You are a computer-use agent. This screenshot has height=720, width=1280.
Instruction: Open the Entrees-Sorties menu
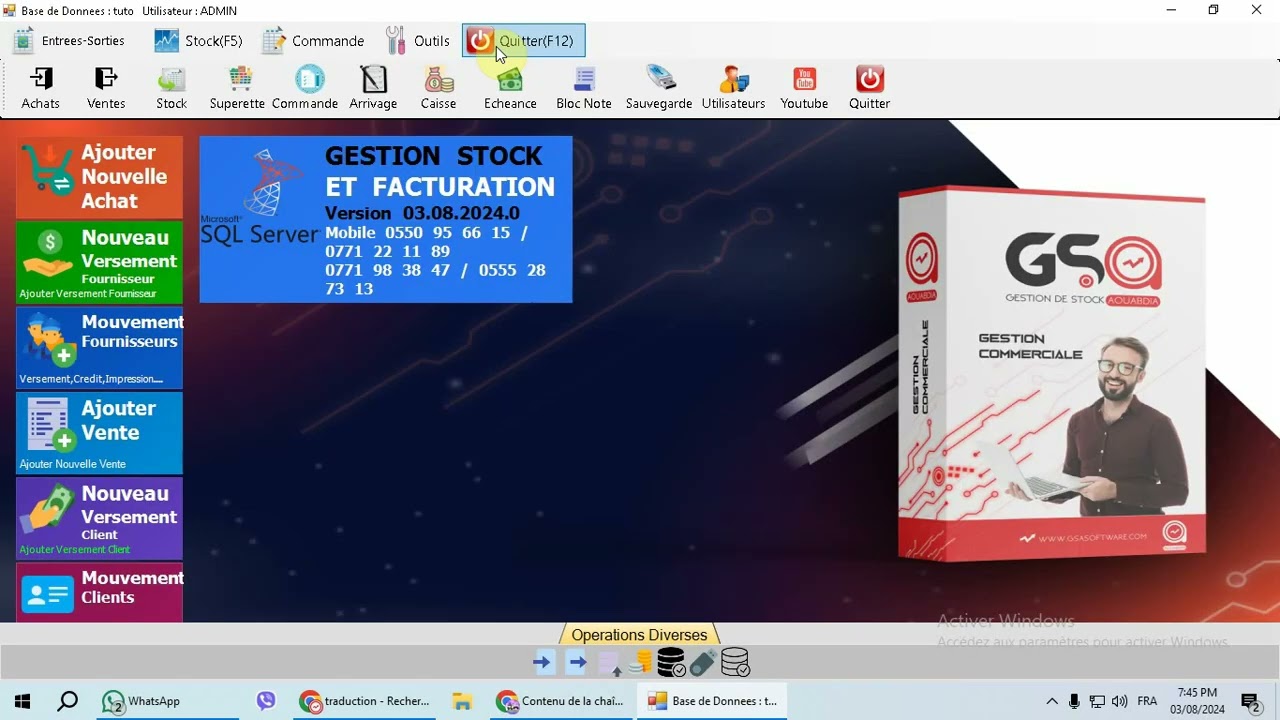point(69,41)
